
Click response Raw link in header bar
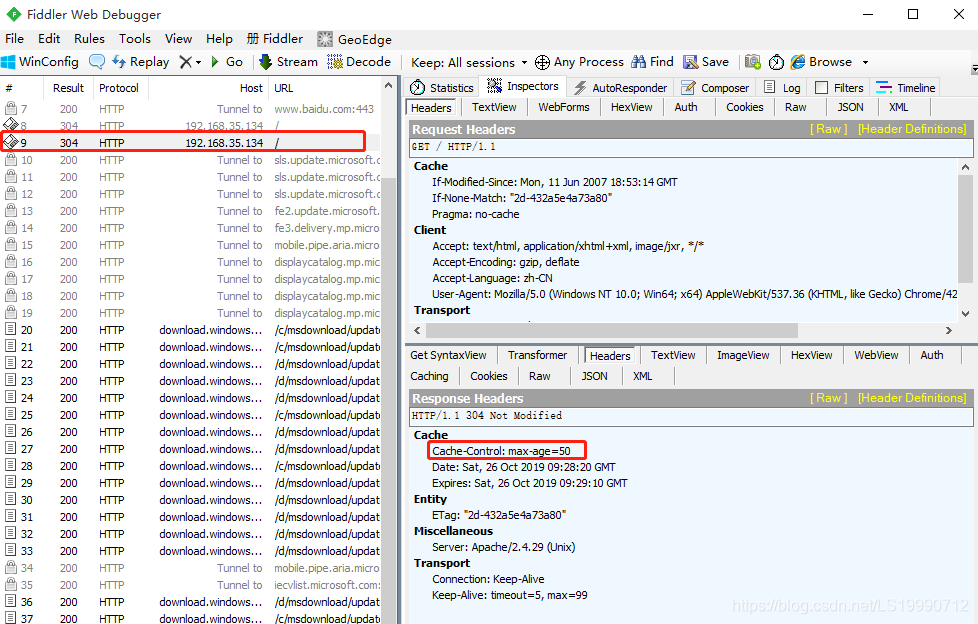coord(829,398)
